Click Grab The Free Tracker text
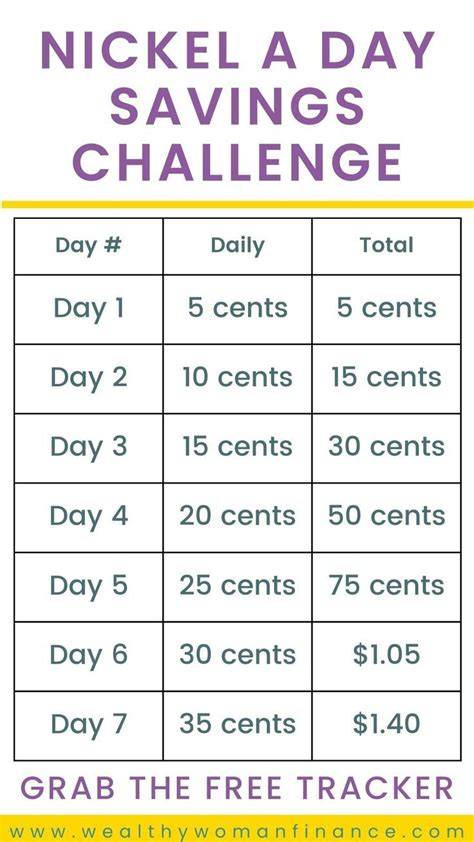474x842 pixels. (x=237, y=788)
